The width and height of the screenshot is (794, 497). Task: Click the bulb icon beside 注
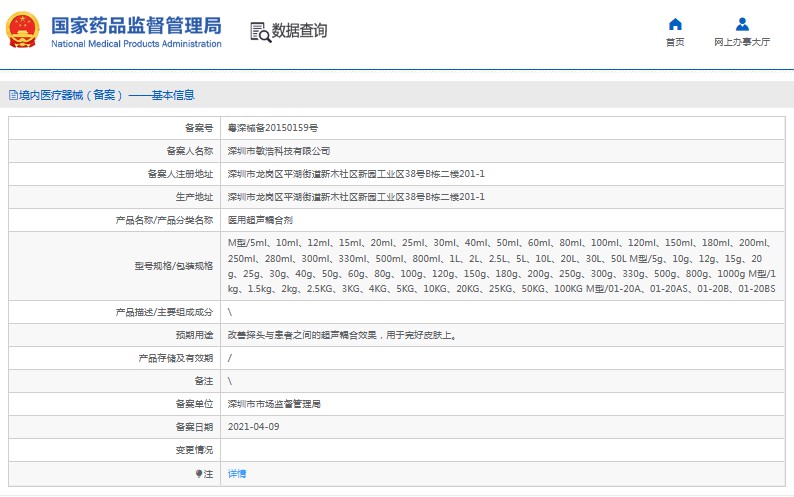(198, 474)
